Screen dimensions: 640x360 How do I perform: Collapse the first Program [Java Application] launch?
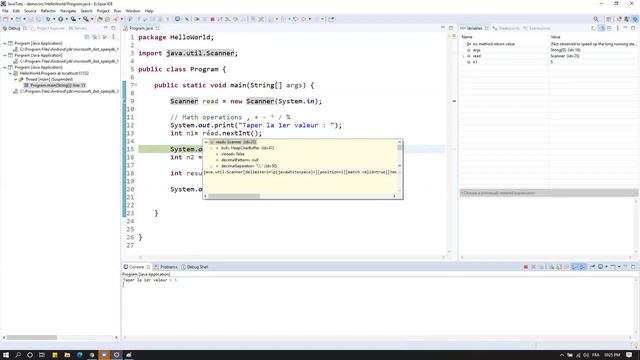coord(5,43)
